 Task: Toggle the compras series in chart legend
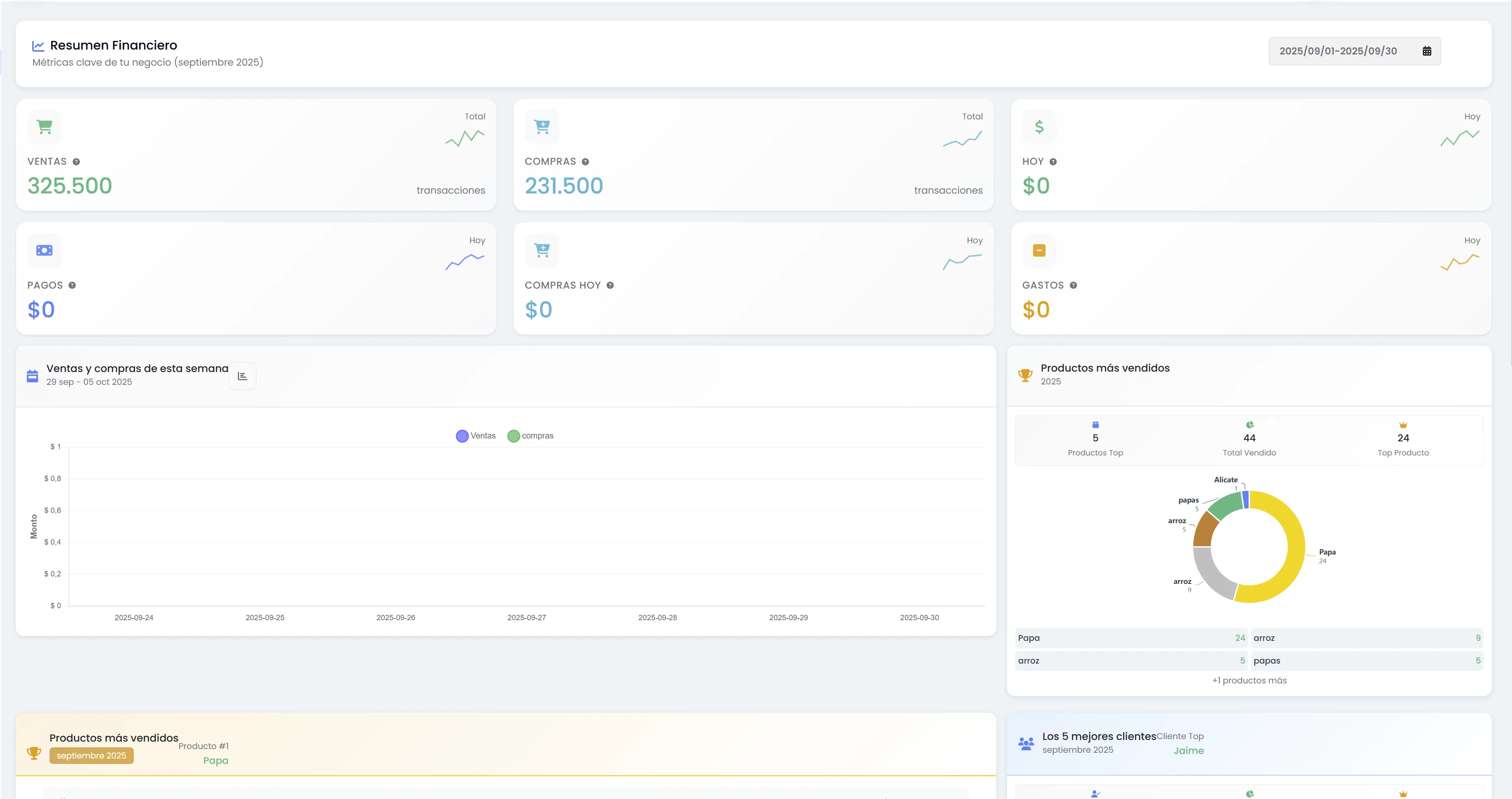(530, 436)
